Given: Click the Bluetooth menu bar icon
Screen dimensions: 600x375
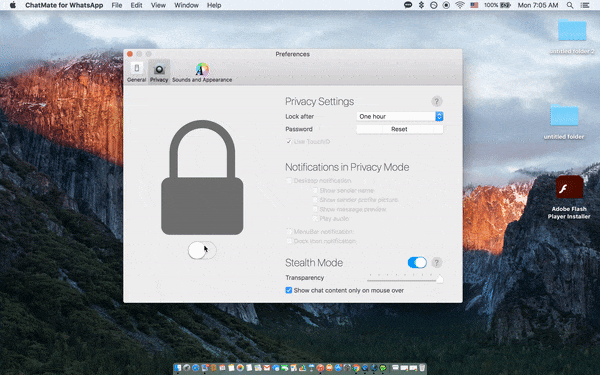Looking at the screenshot, I should tap(421, 5).
